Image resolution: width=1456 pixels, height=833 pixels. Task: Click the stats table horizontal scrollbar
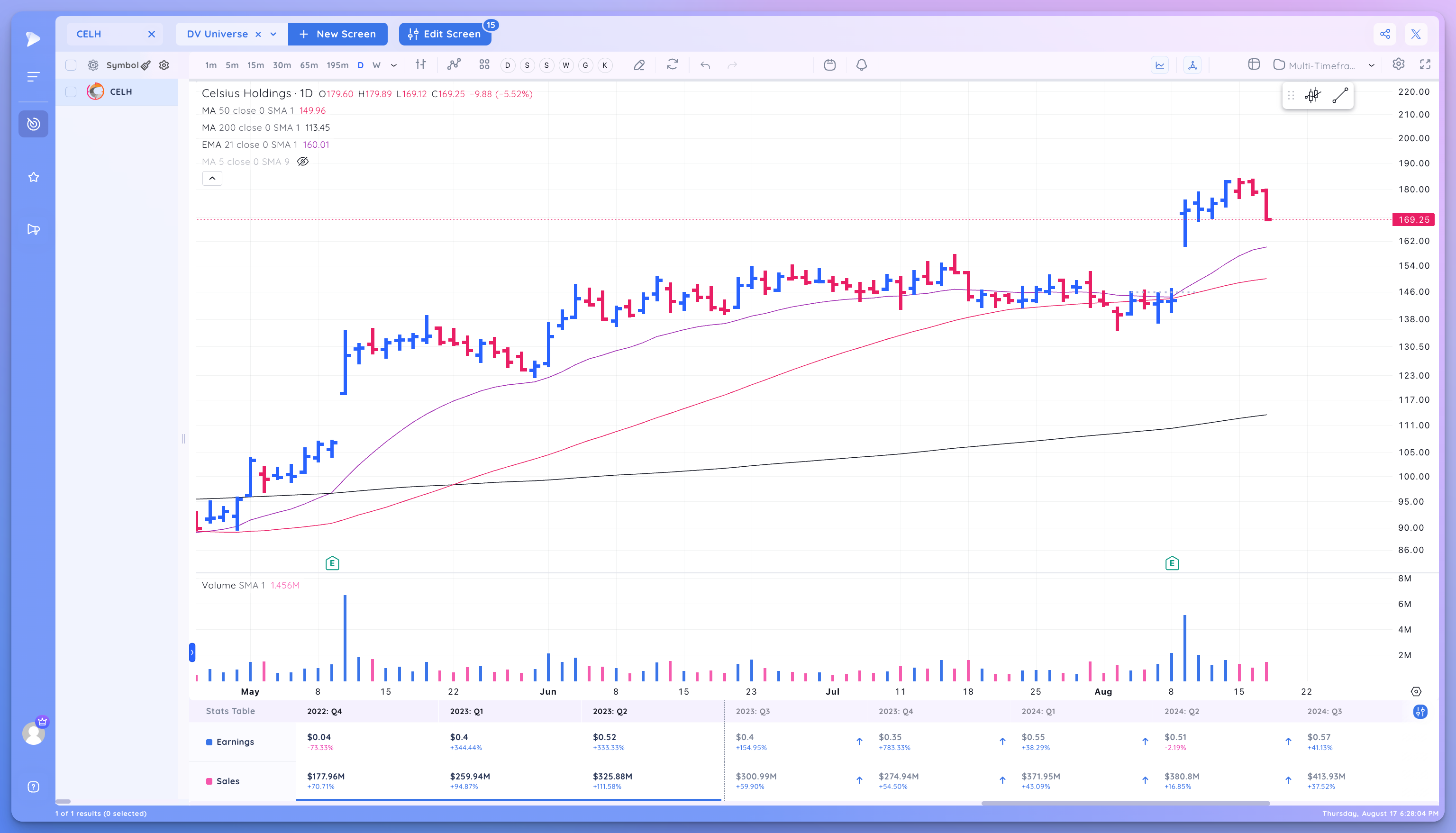[x=1125, y=803]
